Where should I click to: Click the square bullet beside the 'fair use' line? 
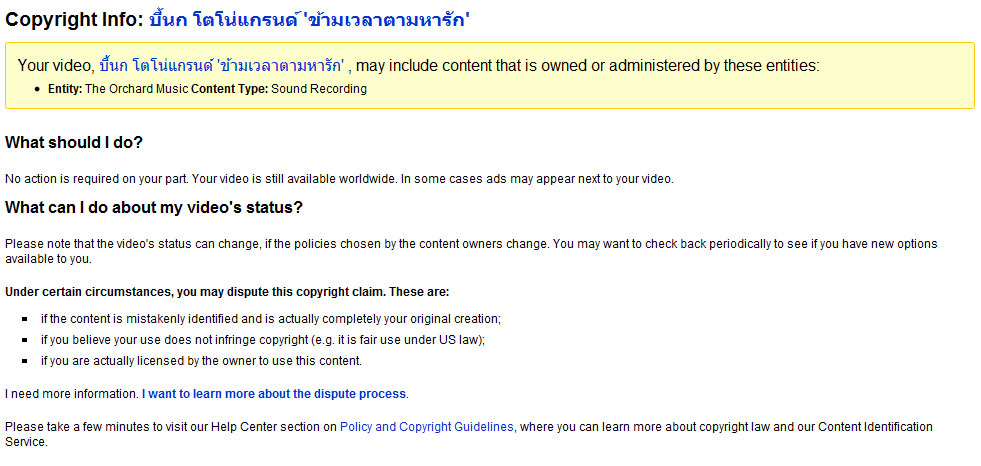coord(25,340)
